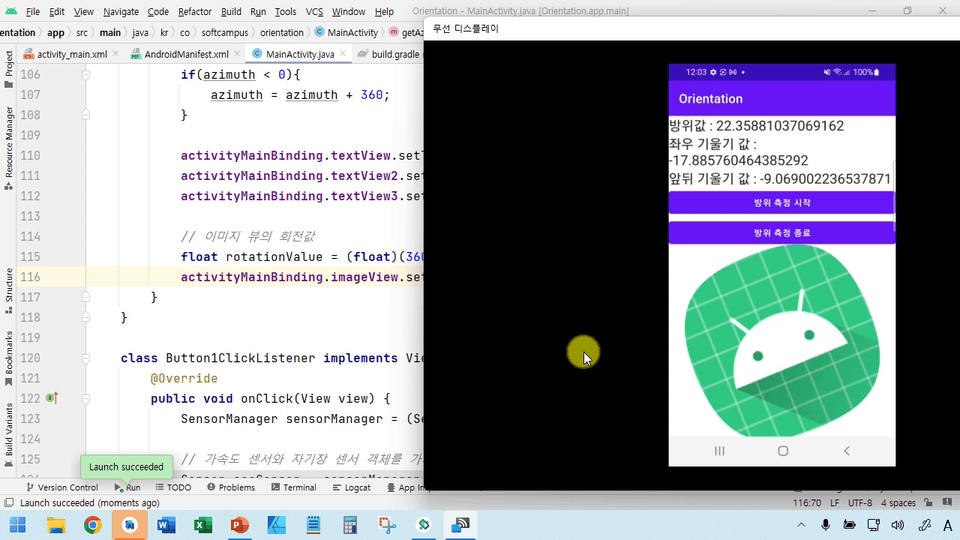Open line separator LF selector

click(x=834, y=503)
